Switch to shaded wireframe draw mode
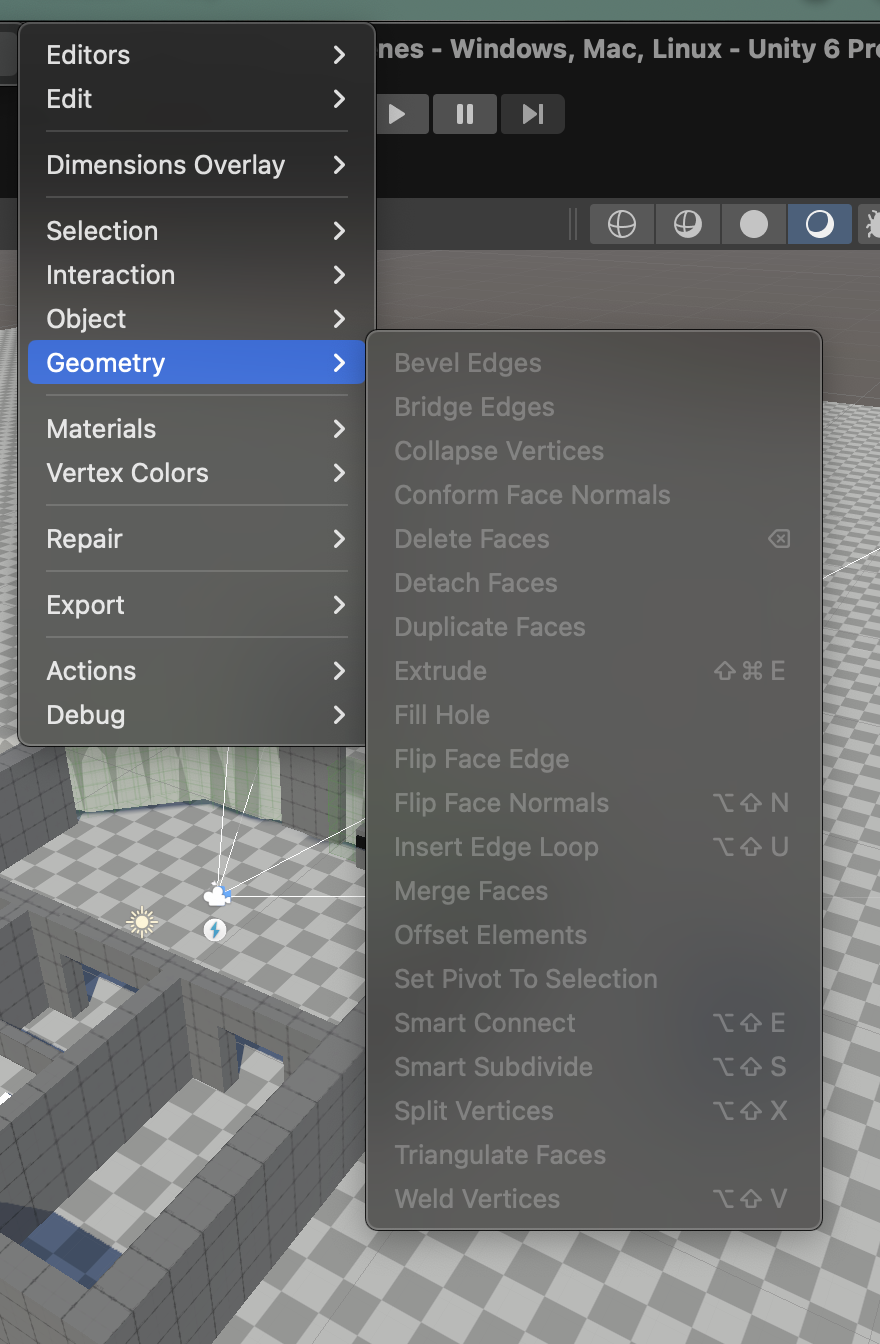880x1344 pixels. click(687, 225)
